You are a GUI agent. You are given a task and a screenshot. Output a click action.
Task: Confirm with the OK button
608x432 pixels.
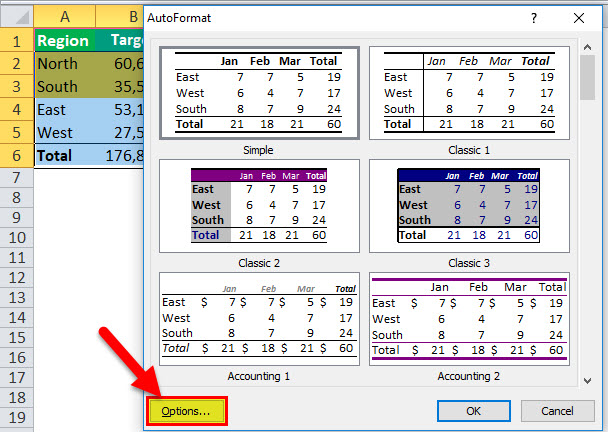473,411
